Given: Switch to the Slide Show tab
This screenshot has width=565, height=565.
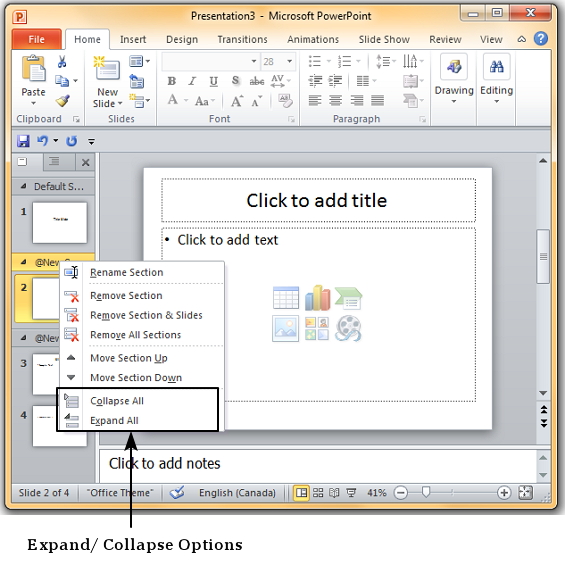Looking at the screenshot, I should point(384,39).
